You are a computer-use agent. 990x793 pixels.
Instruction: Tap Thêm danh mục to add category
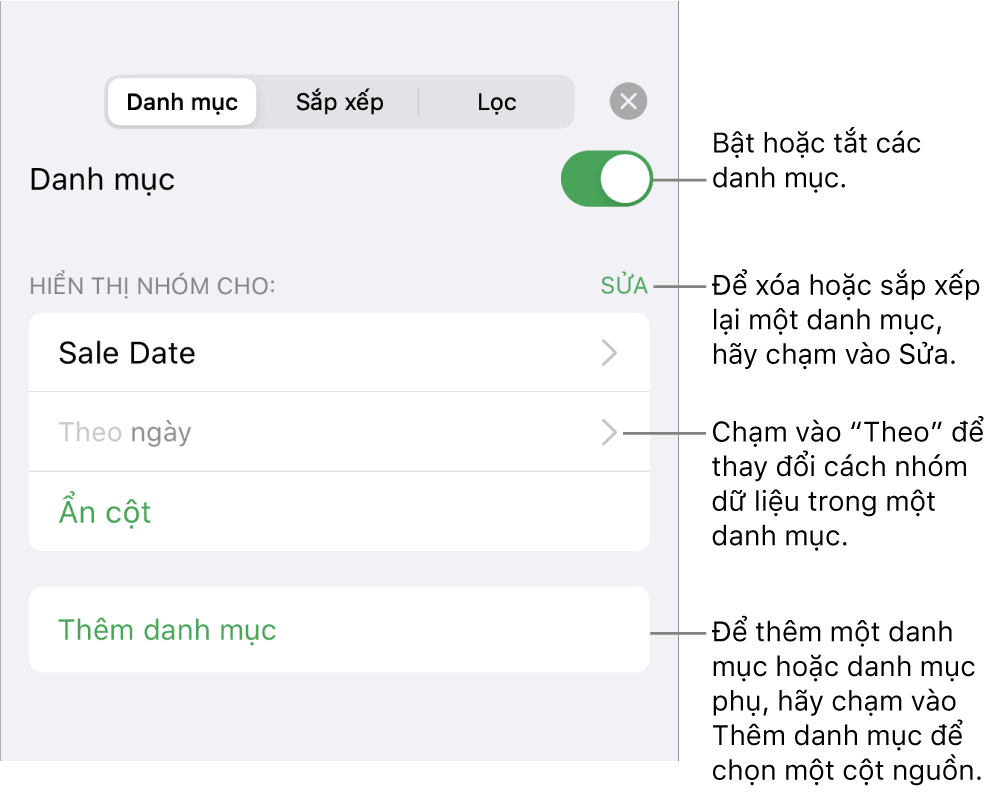coord(339,629)
